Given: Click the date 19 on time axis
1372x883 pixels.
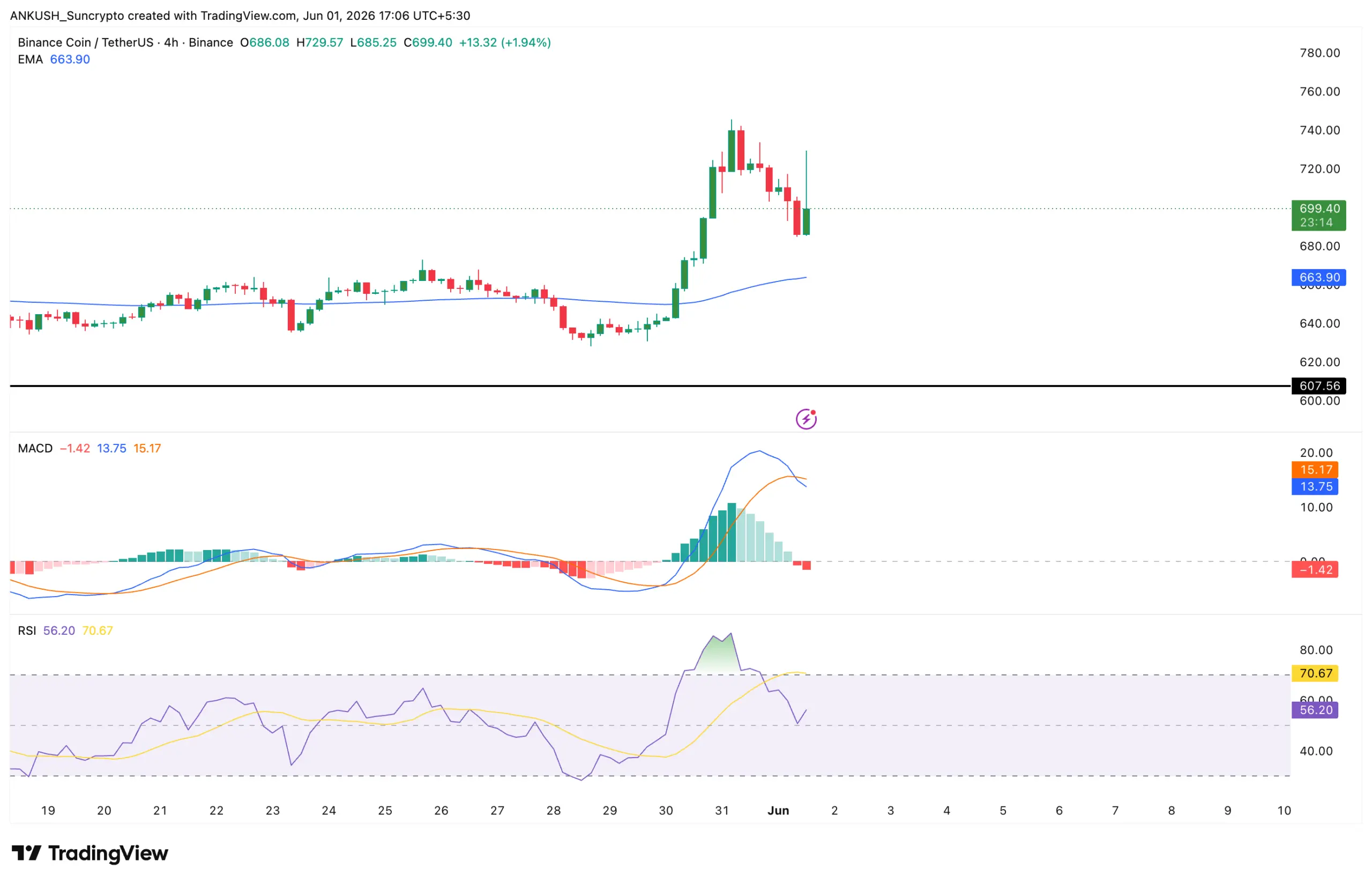Looking at the screenshot, I should click(x=48, y=811).
